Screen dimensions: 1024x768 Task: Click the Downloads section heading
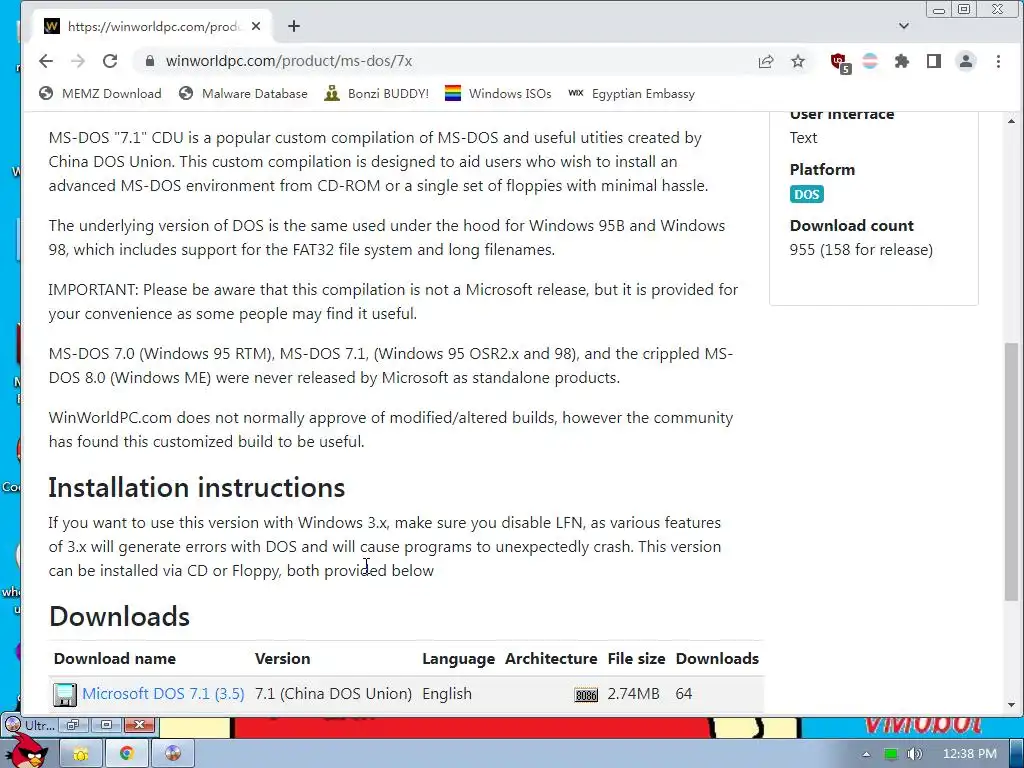click(x=120, y=616)
